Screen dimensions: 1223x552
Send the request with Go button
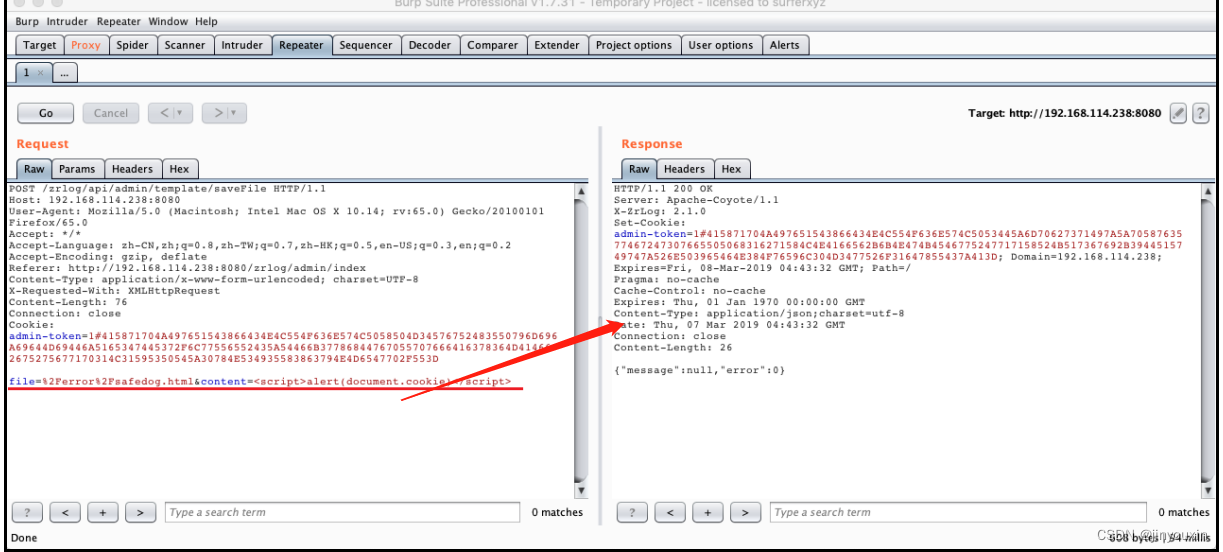coord(46,113)
